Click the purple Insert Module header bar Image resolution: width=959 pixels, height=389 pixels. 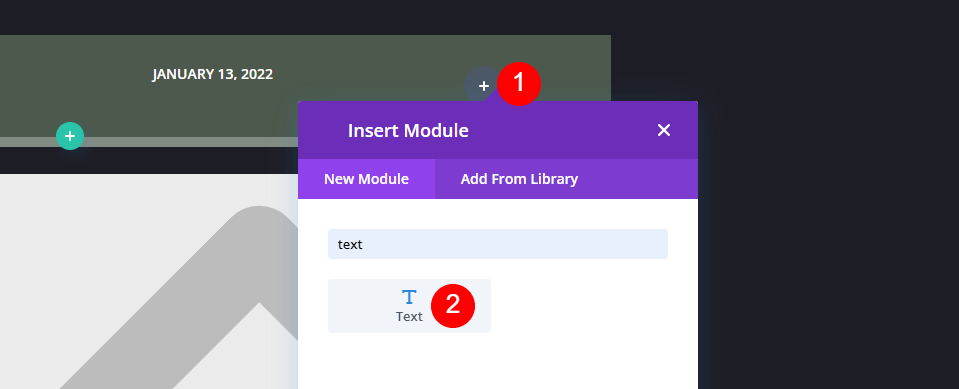498,130
